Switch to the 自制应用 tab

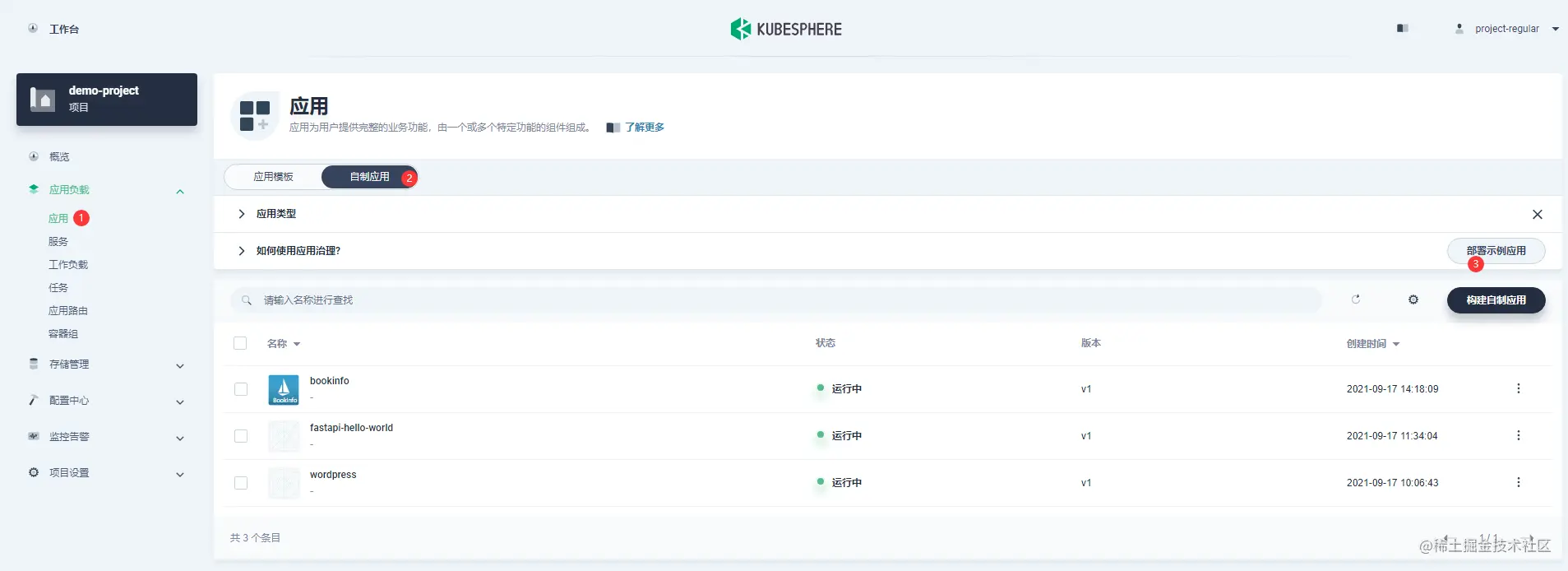pos(369,177)
